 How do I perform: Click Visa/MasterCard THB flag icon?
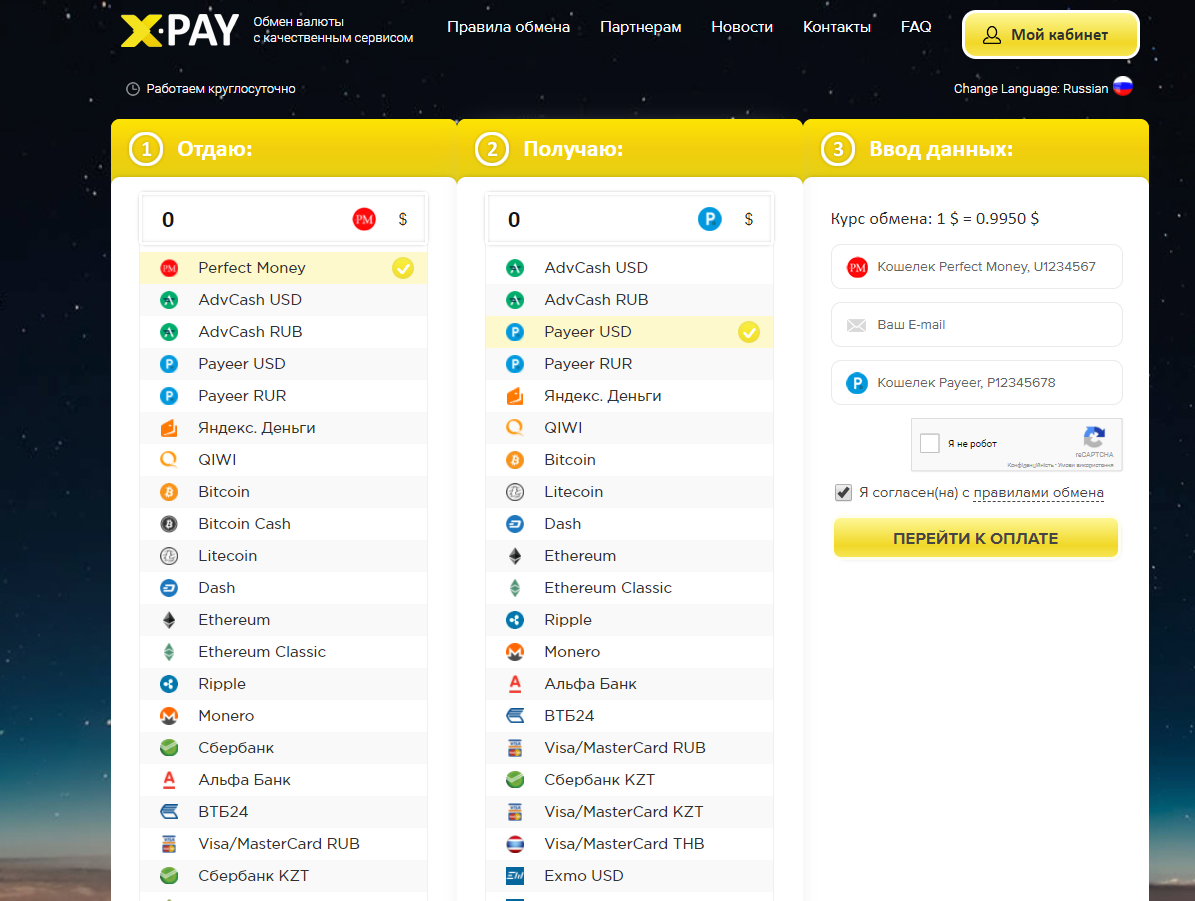click(x=515, y=845)
